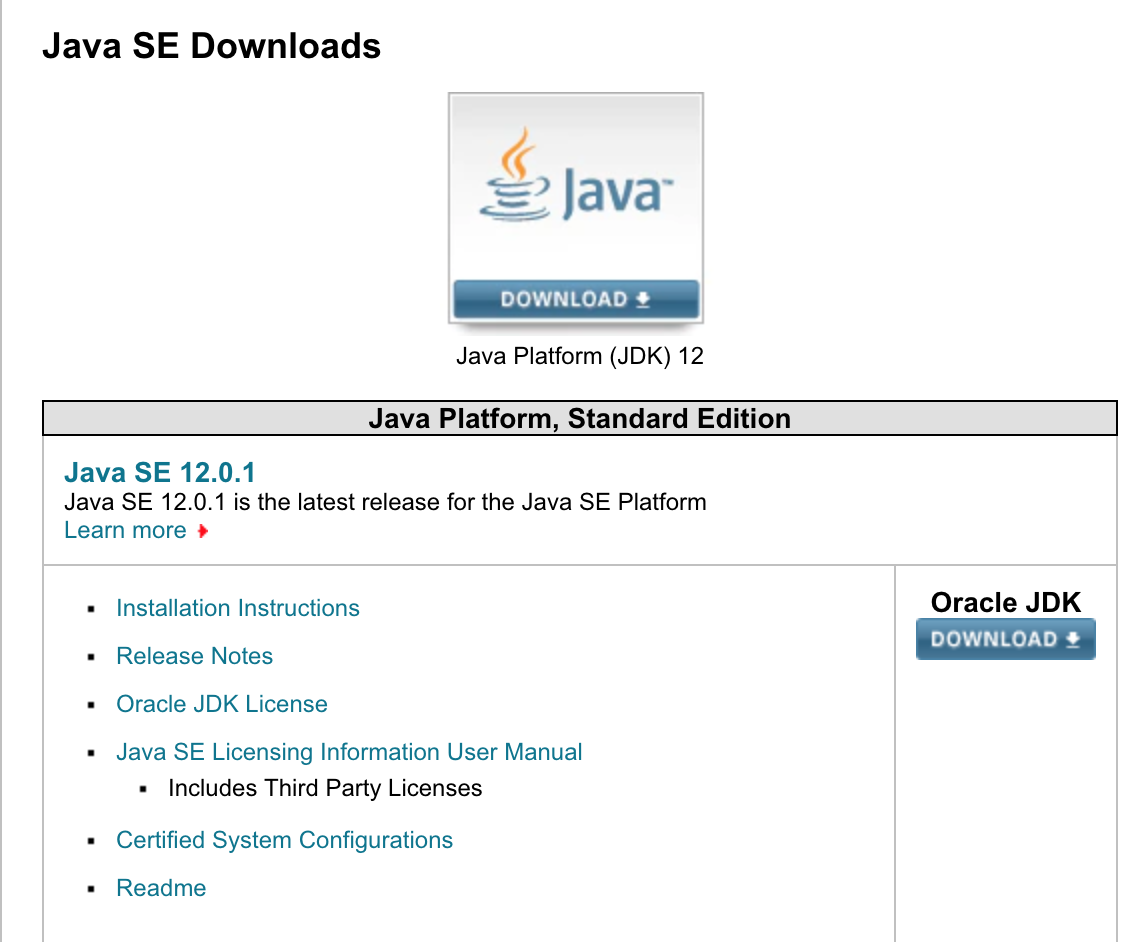Open the Oracle JDK License link
The image size is (1124, 942).
[222, 704]
